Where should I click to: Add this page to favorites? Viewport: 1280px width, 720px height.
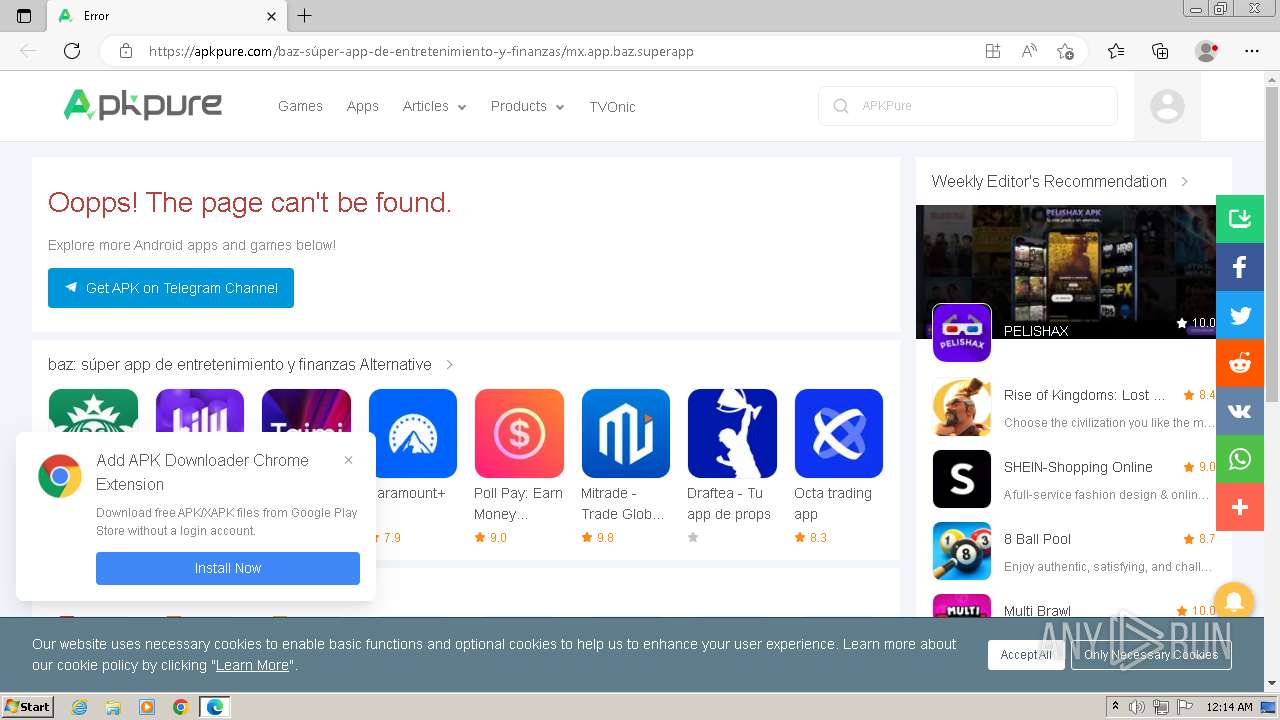click(x=1065, y=51)
